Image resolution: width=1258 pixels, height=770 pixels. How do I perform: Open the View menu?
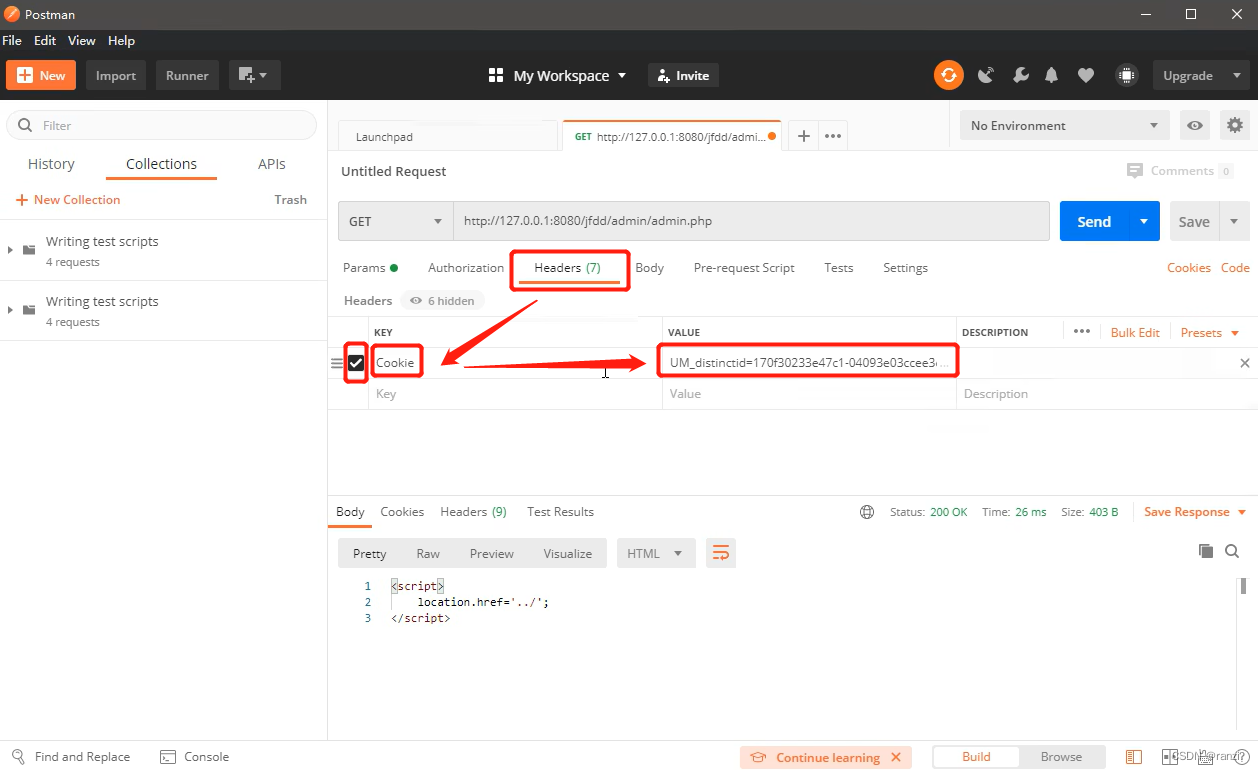click(x=82, y=41)
